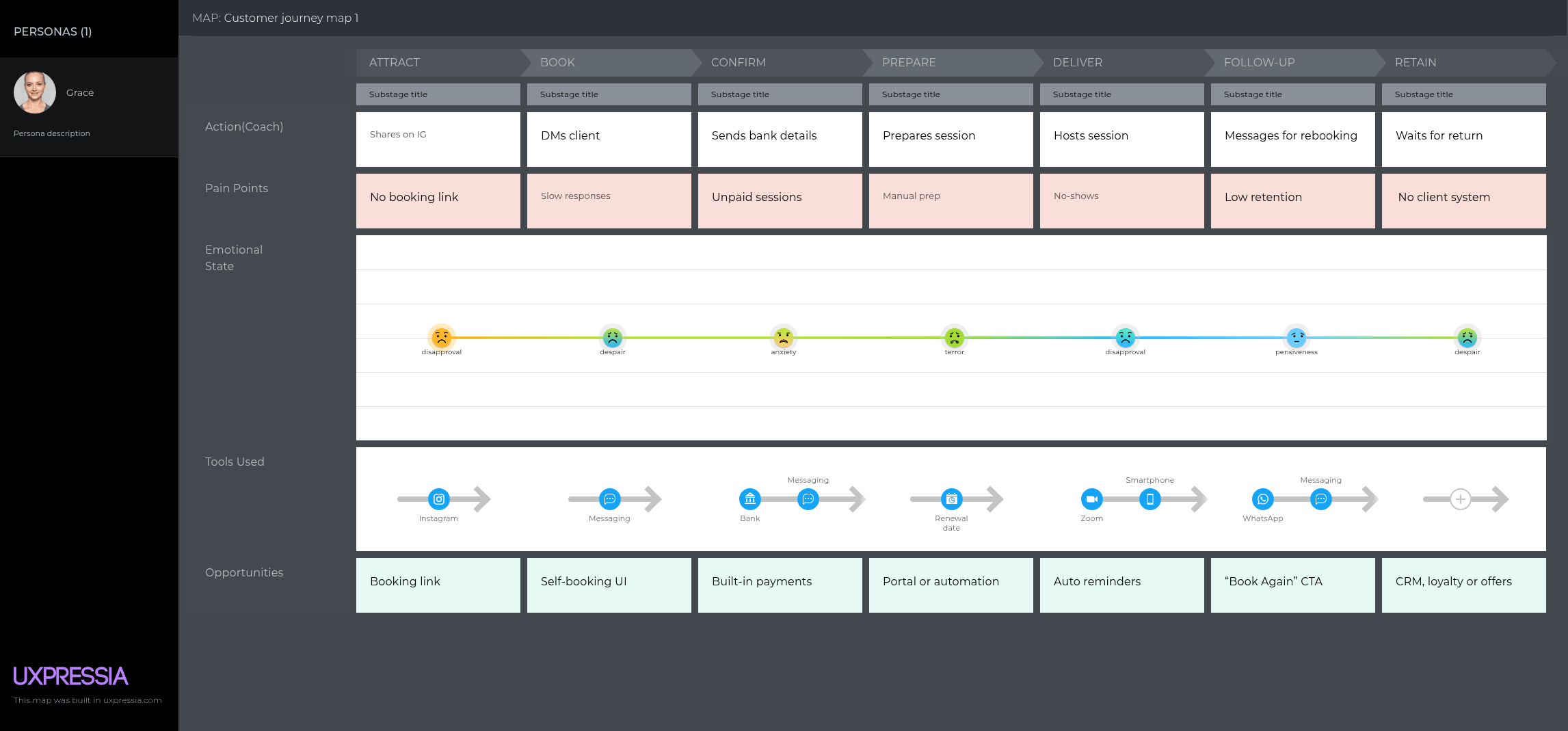Select the Messaging icon in CONFIRM stage

808,499
